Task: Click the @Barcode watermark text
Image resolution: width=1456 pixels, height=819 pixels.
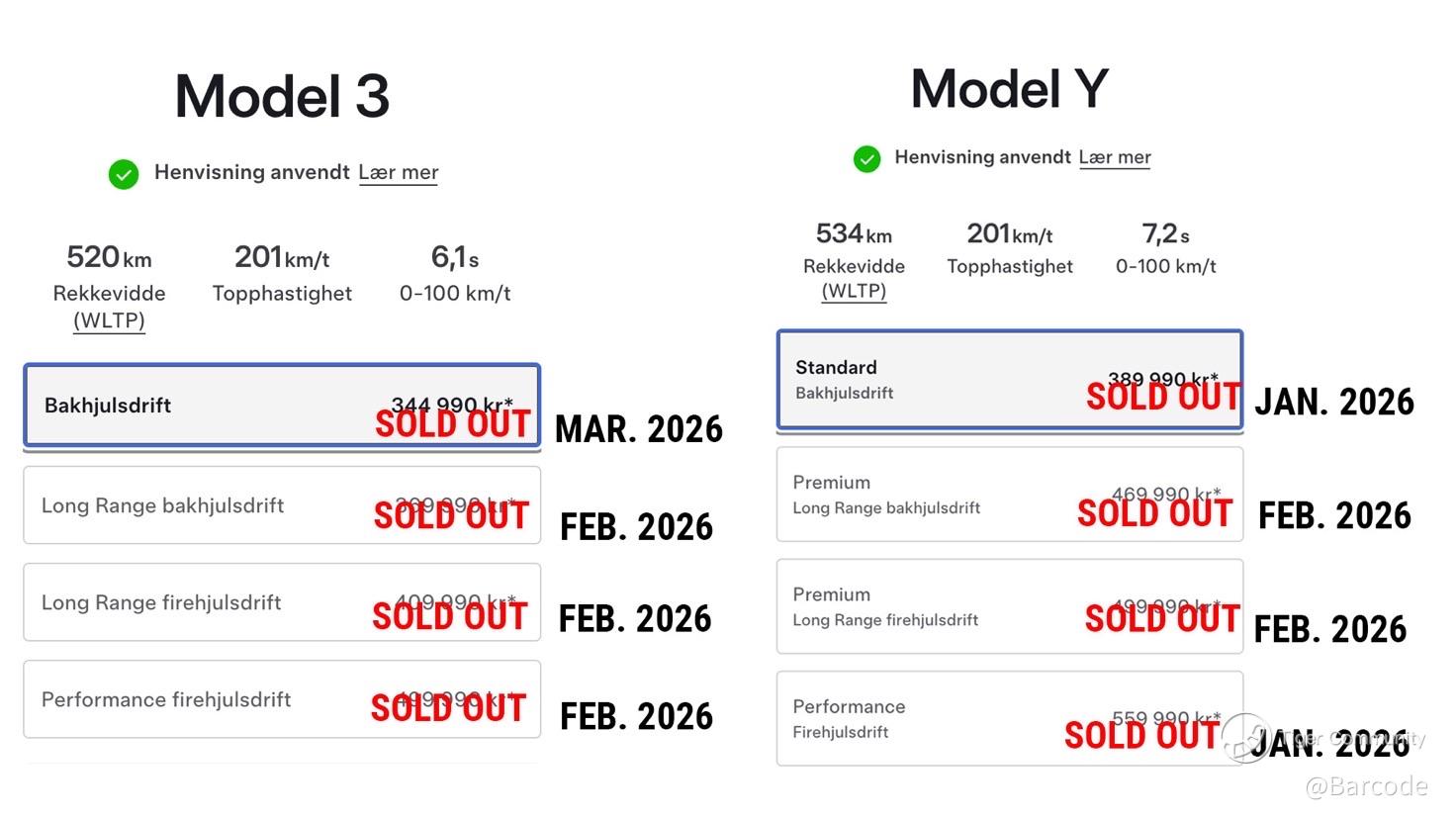Action: (1366, 786)
